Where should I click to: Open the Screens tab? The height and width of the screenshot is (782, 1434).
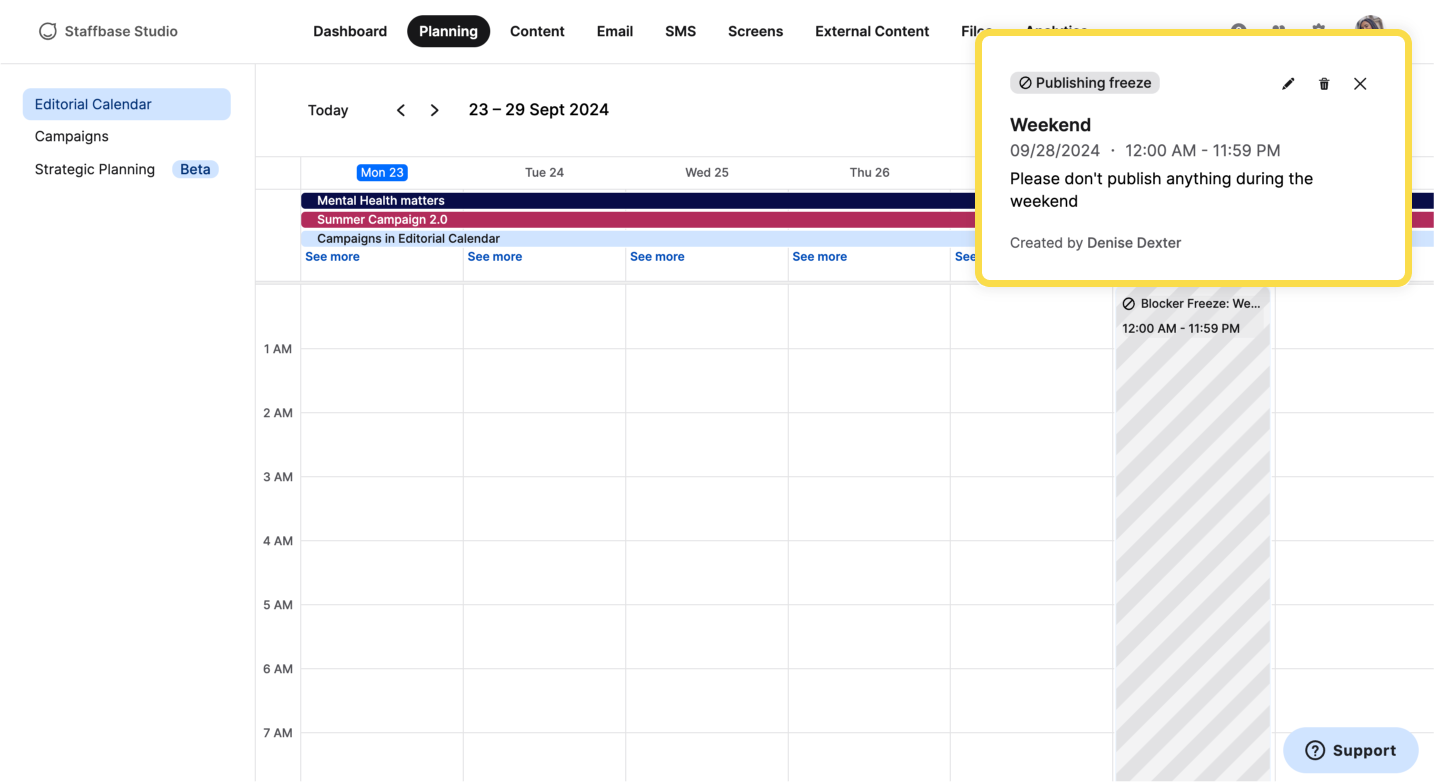pos(755,31)
